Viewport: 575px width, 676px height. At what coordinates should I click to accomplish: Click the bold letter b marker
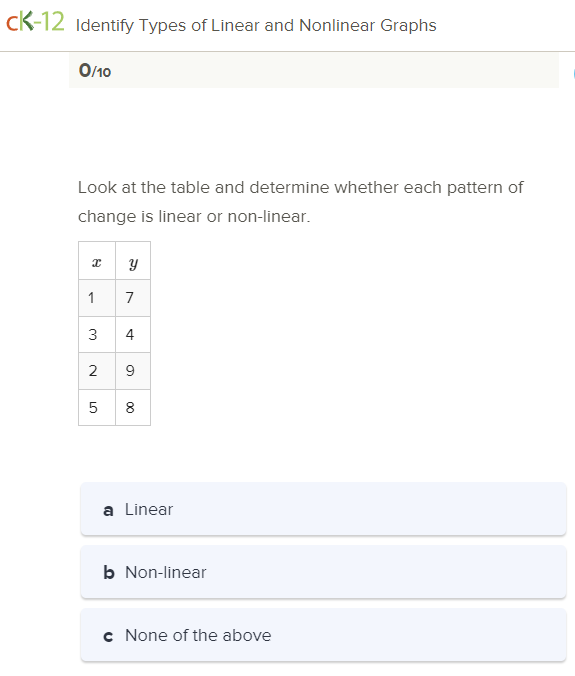click(x=109, y=573)
